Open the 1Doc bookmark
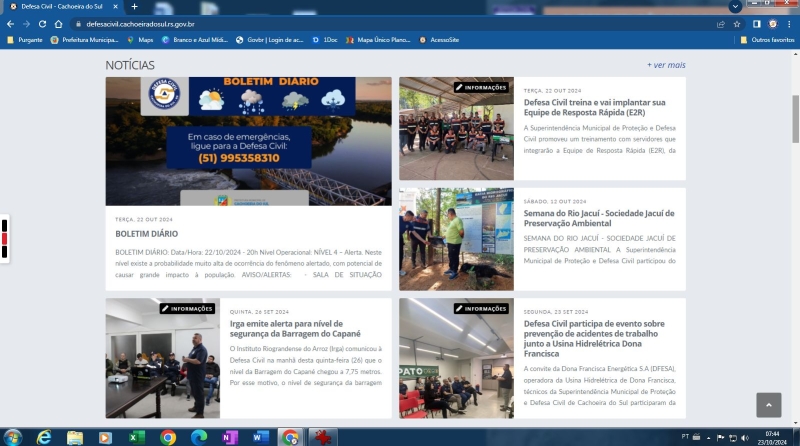This screenshot has width=800, height=446. tap(325, 40)
